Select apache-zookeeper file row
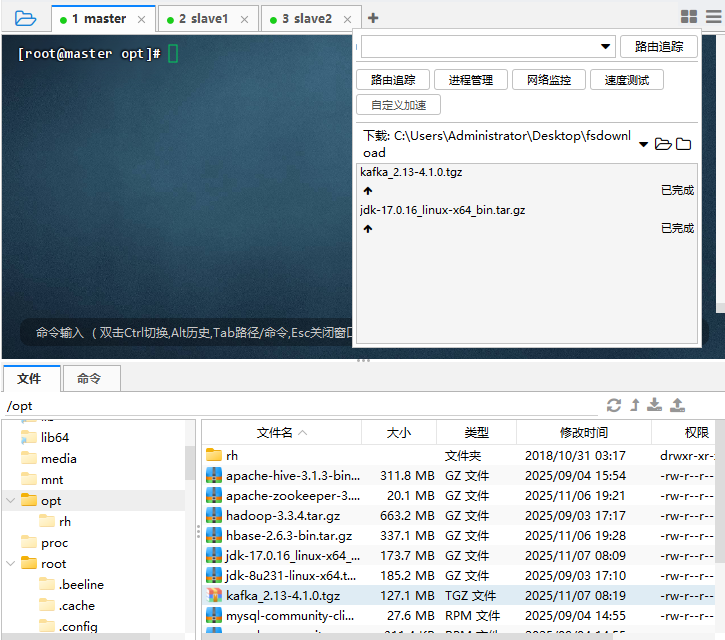Viewport: 725px width, 640px height. 459,495
